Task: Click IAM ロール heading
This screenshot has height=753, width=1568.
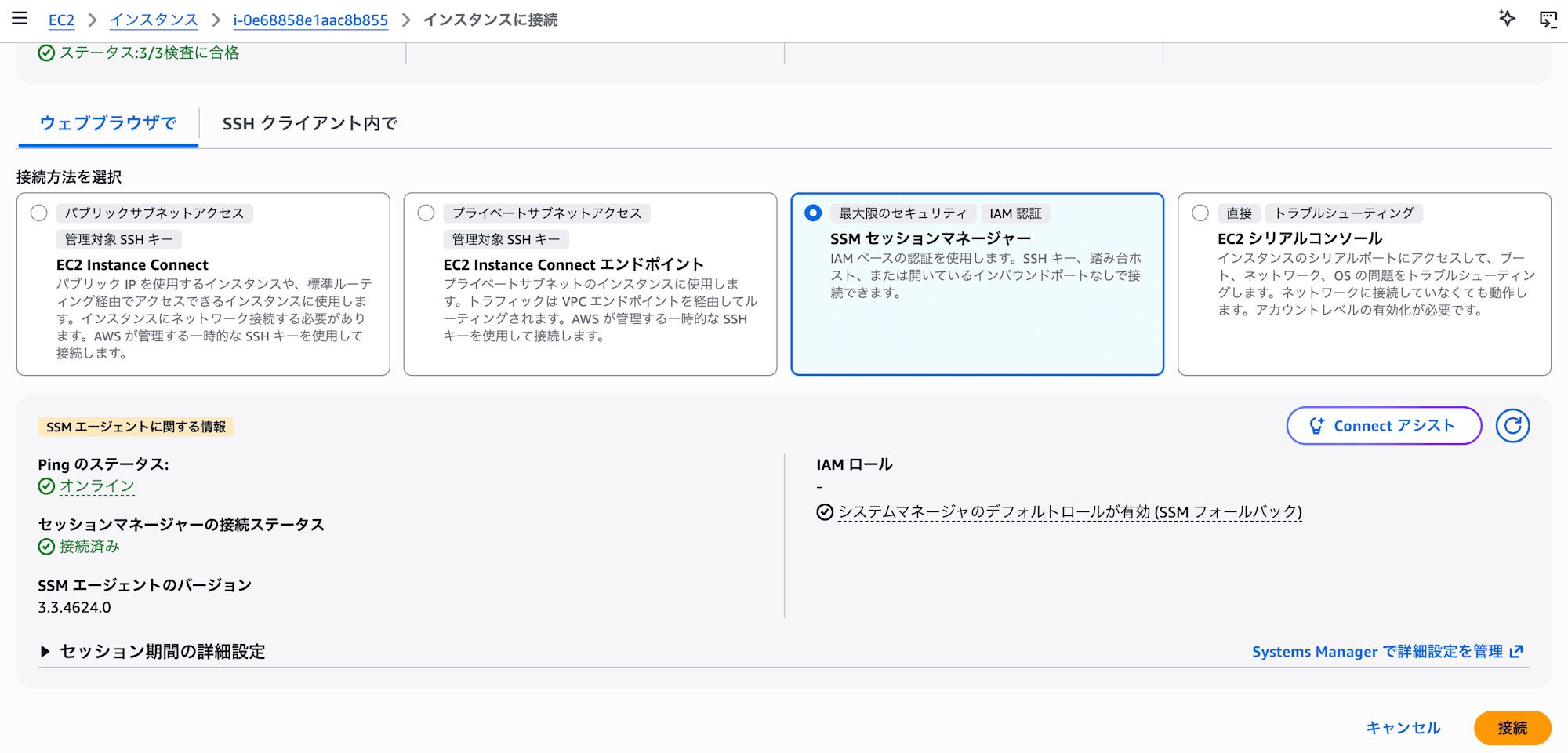Action: (855, 464)
